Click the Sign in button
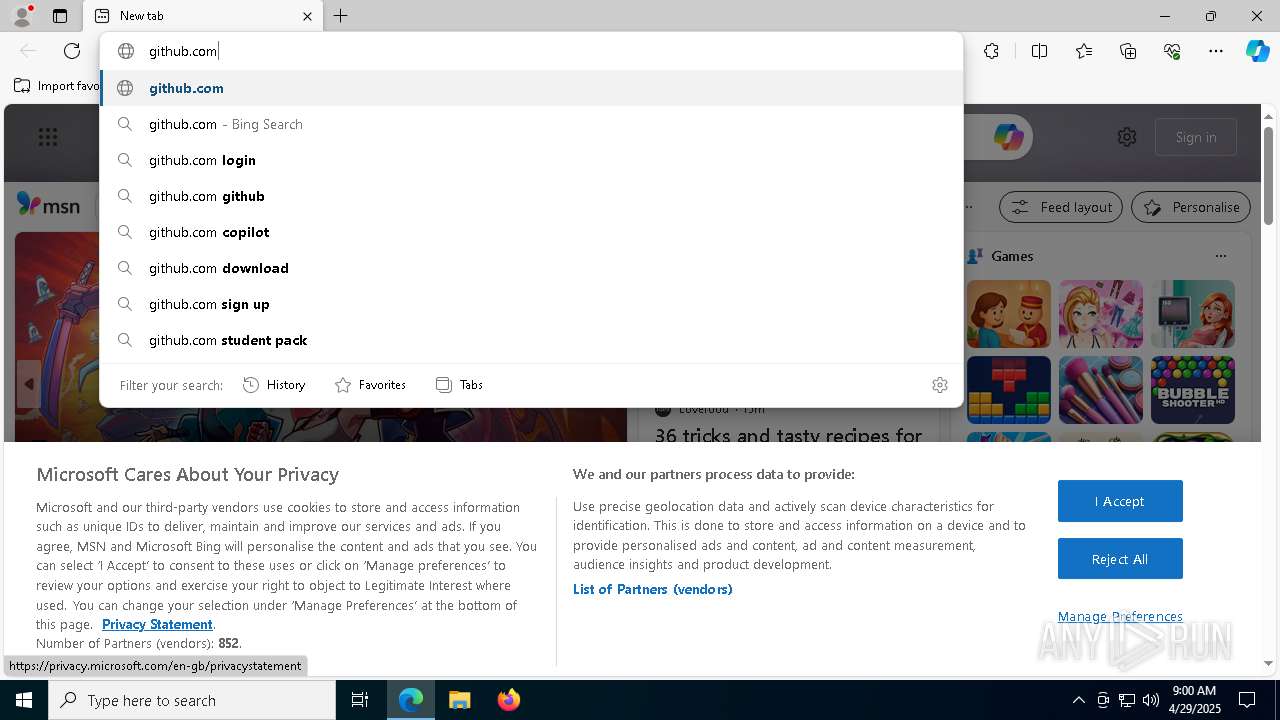The height and width of the screenshot is (720, 1280). pyautogui.click(x=1196, y=137)
